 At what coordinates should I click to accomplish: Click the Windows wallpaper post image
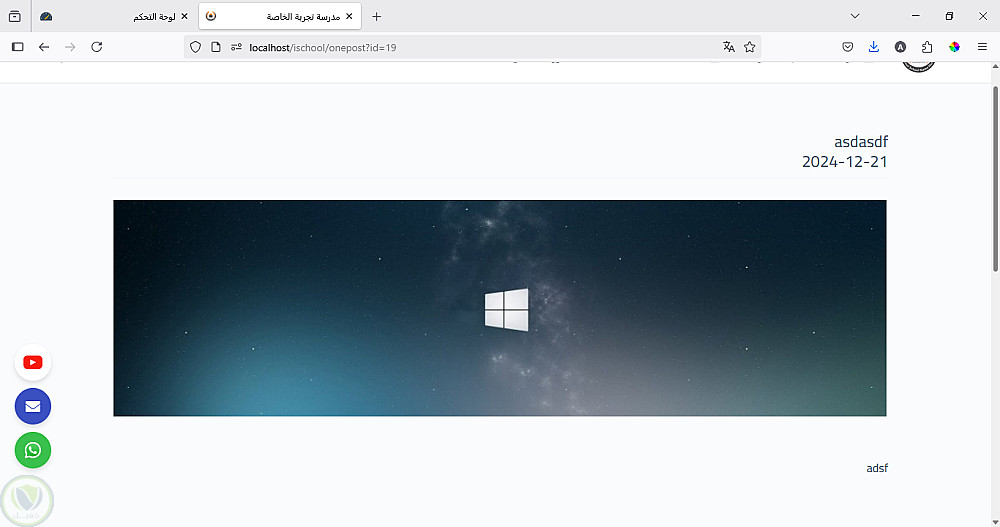pos(500,308)
